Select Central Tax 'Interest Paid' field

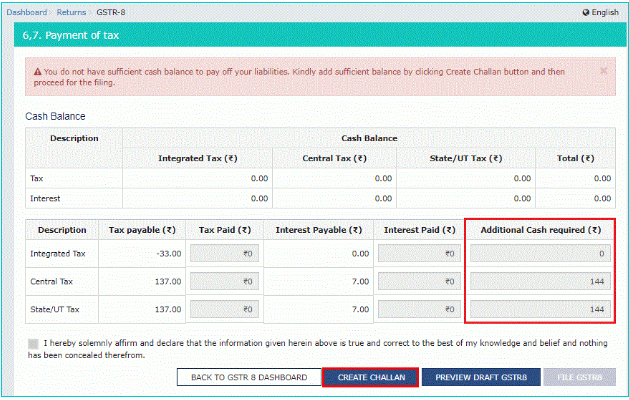point(420,283)
